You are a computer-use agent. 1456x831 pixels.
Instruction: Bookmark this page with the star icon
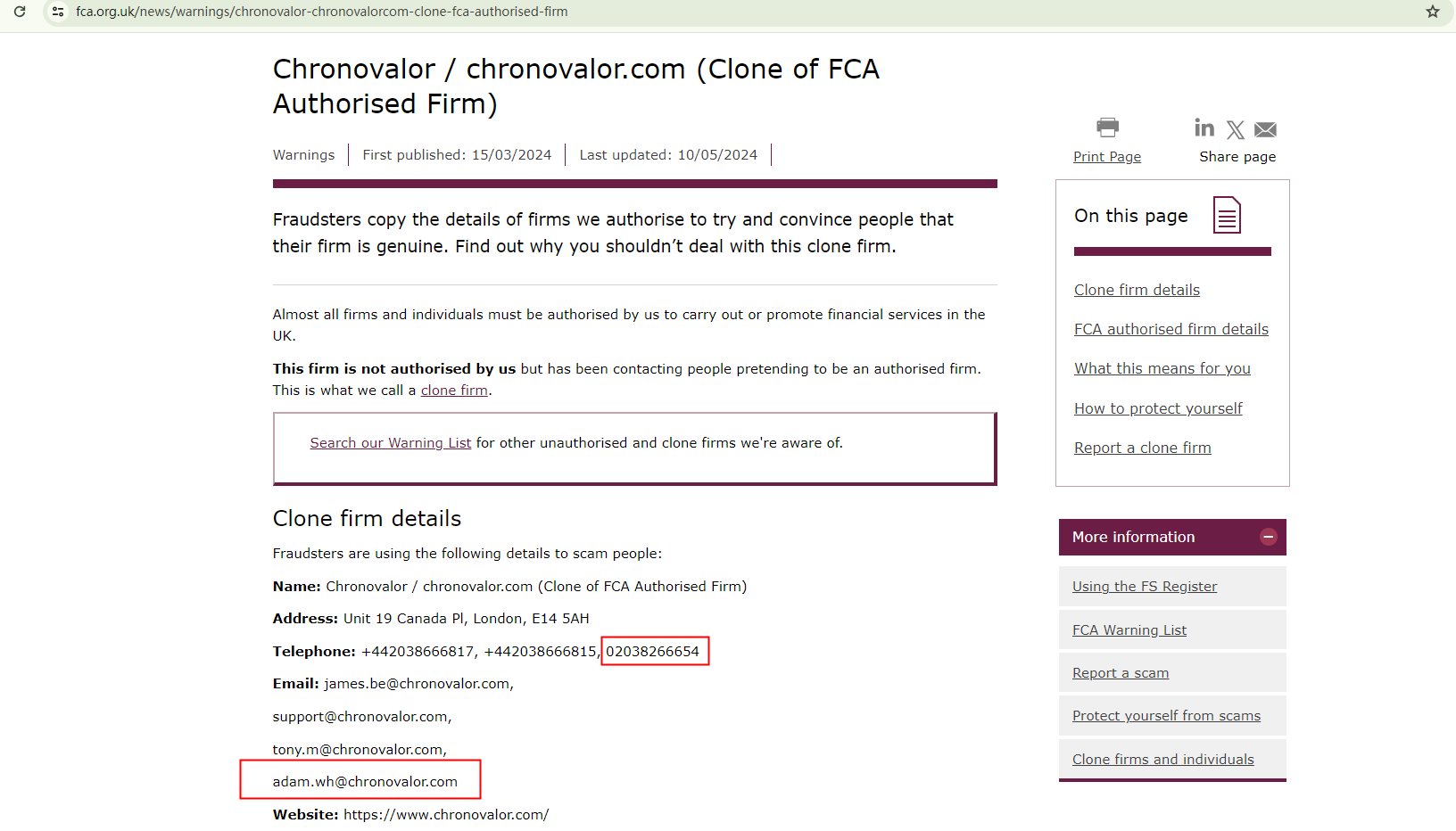(x=1433, y=12)
